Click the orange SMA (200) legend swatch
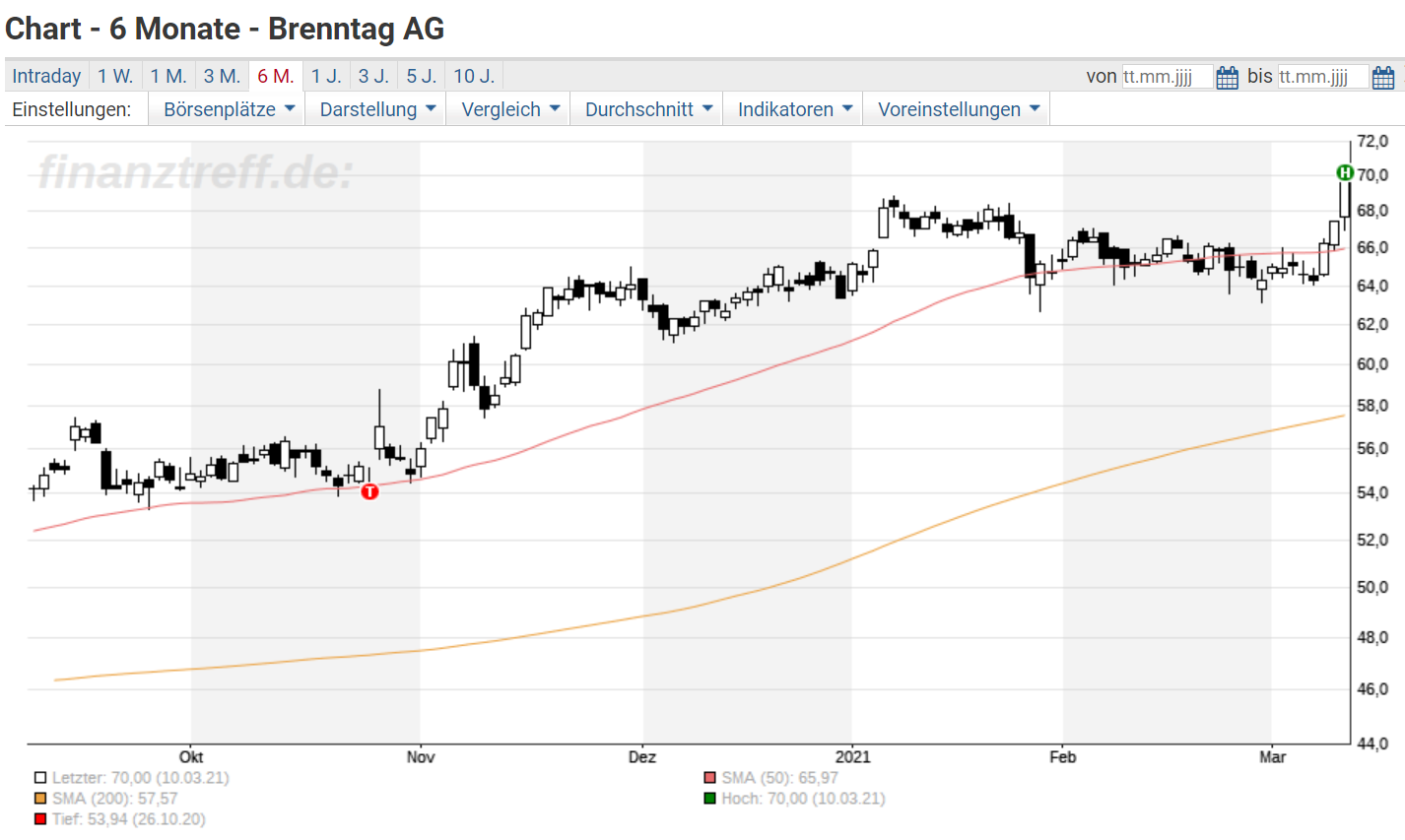Image resolution: width=1405 pixels, height=840 pixels. 40,799
